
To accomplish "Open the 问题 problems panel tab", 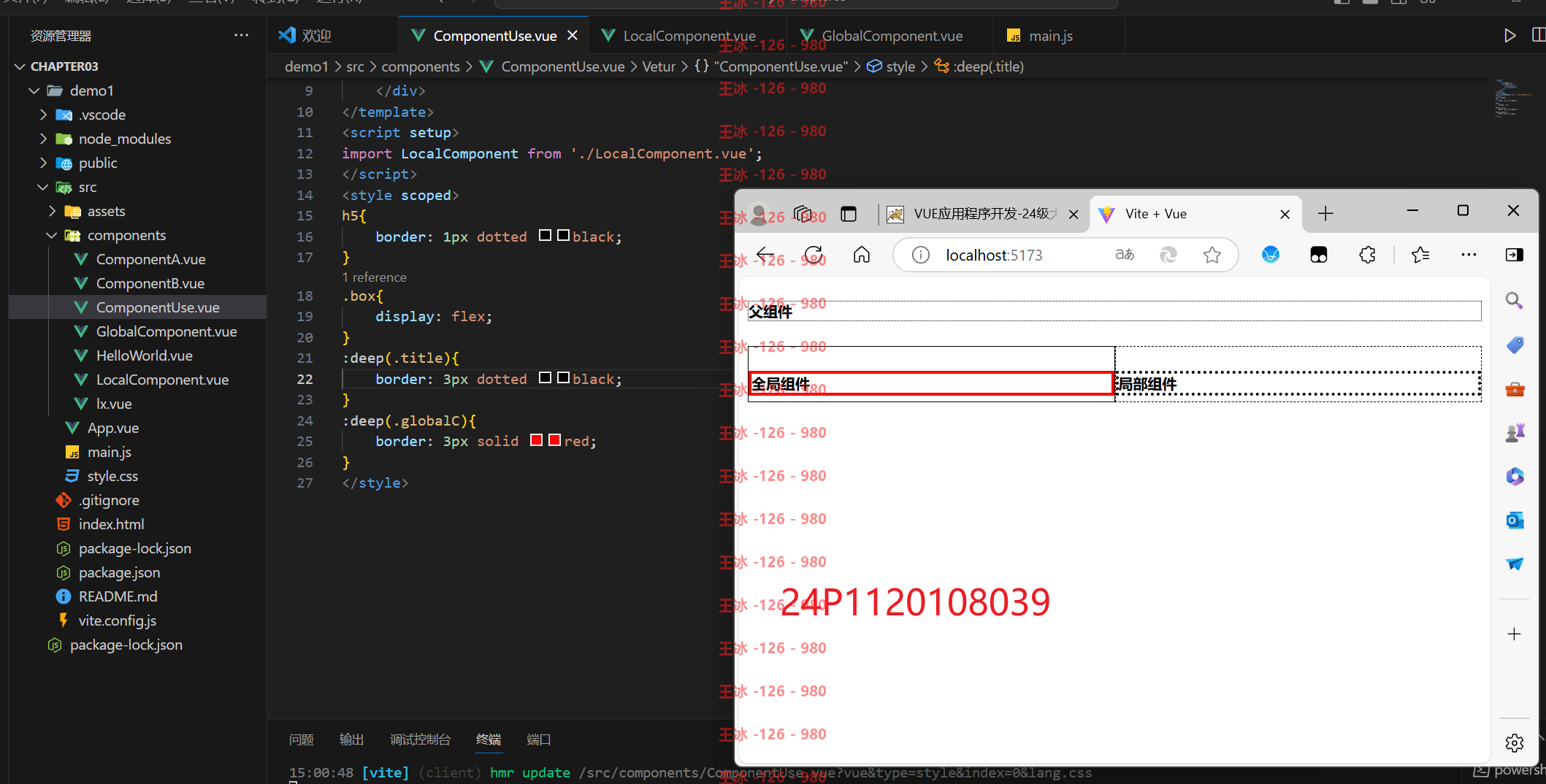I will coord(301,739).
